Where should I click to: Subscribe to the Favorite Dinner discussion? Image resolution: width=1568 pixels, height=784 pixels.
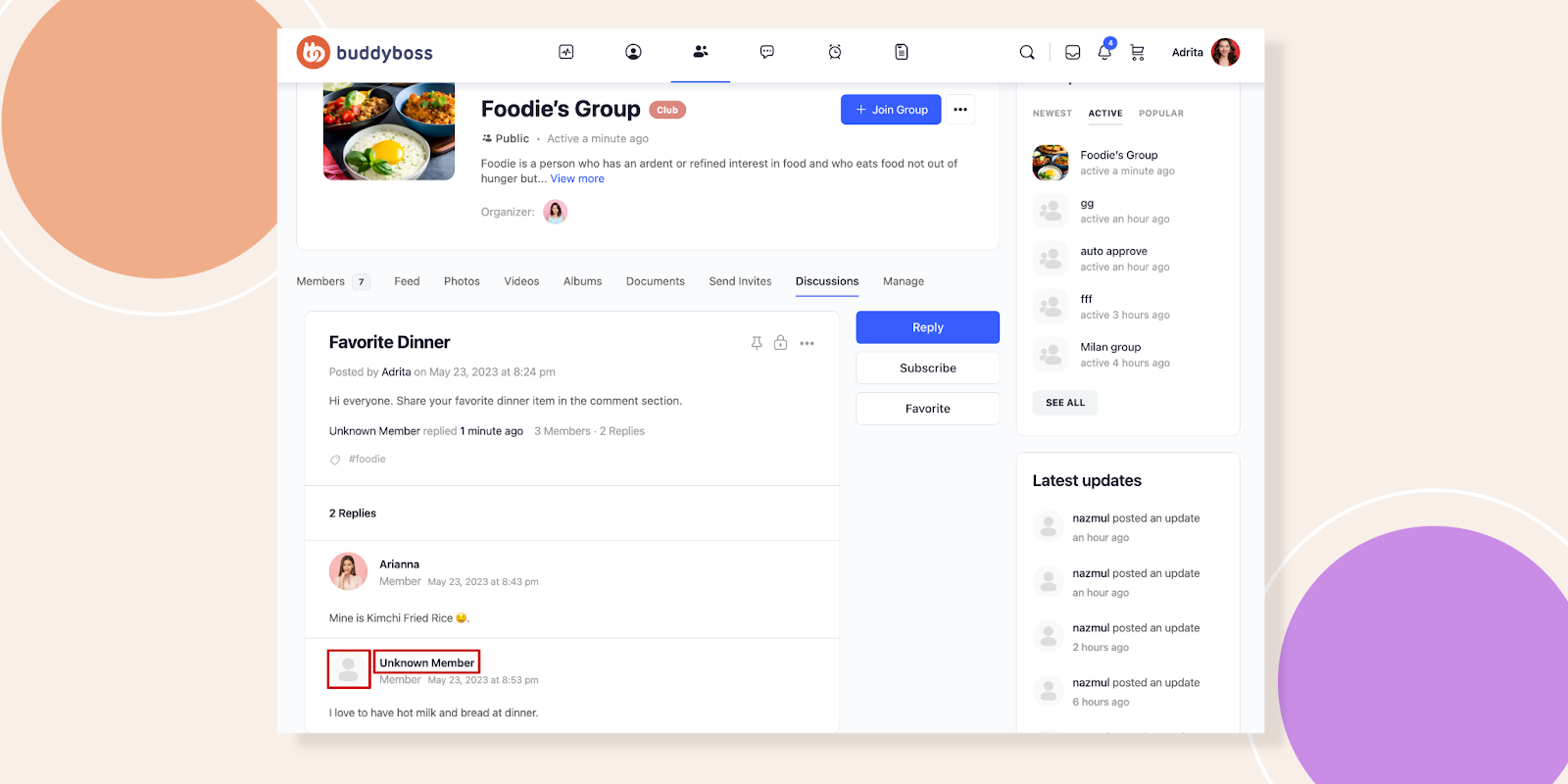[x=927, y=368]
